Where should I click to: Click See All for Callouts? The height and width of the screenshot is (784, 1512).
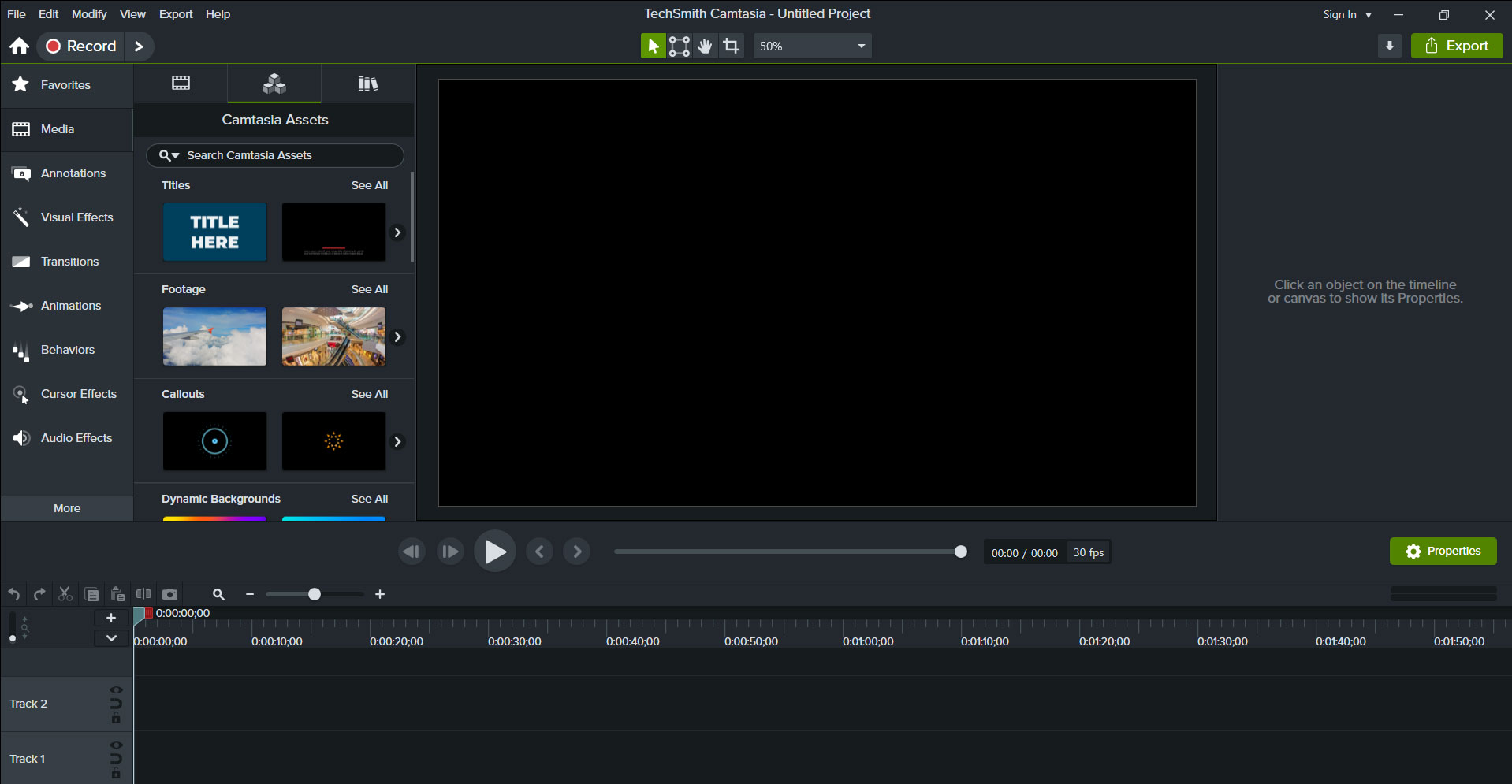[x=370, y=394]
